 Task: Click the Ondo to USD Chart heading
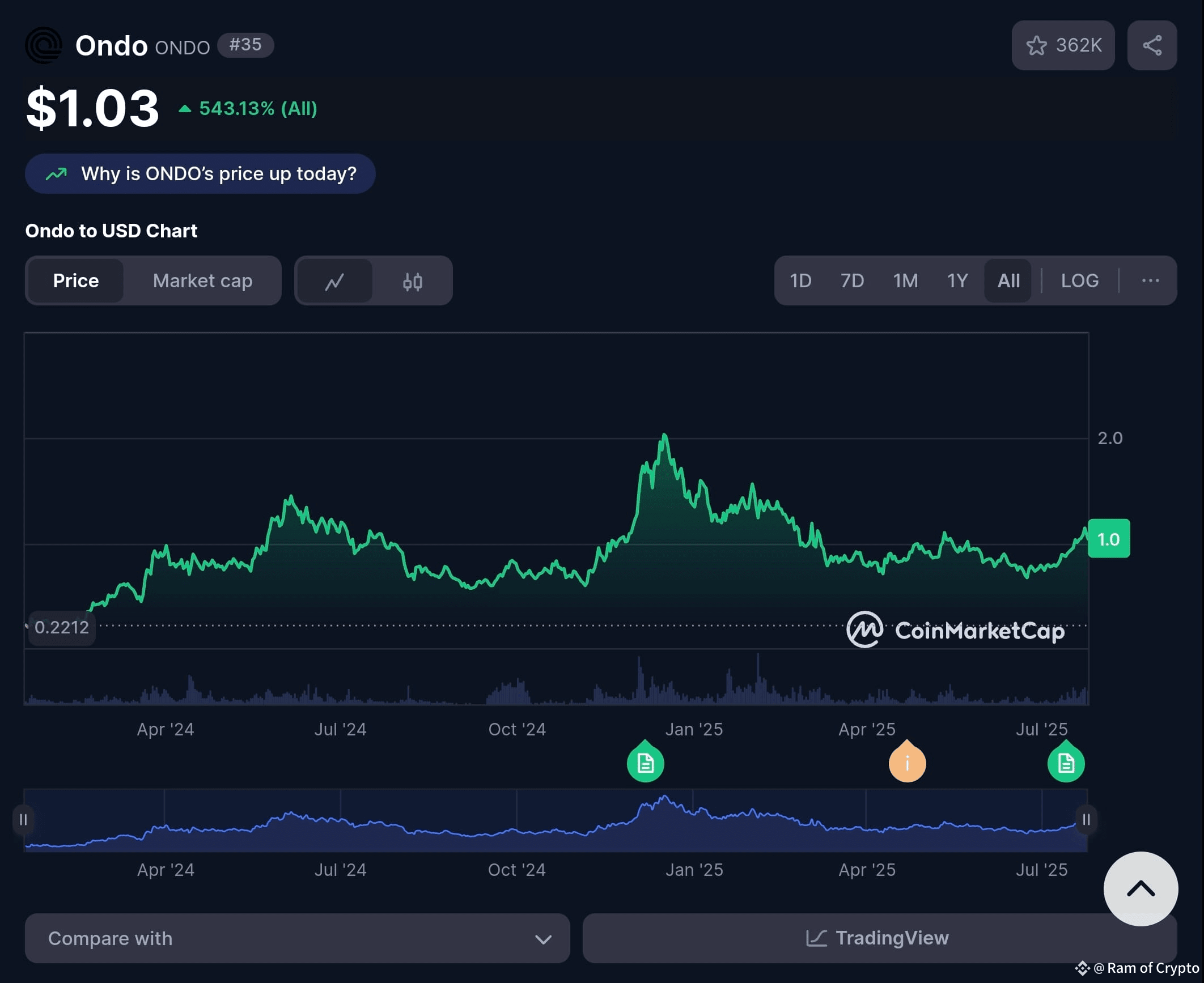(111, 231)
